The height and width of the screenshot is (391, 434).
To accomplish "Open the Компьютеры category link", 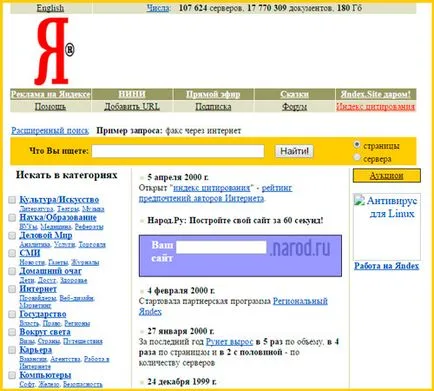I will pos(45,375).
